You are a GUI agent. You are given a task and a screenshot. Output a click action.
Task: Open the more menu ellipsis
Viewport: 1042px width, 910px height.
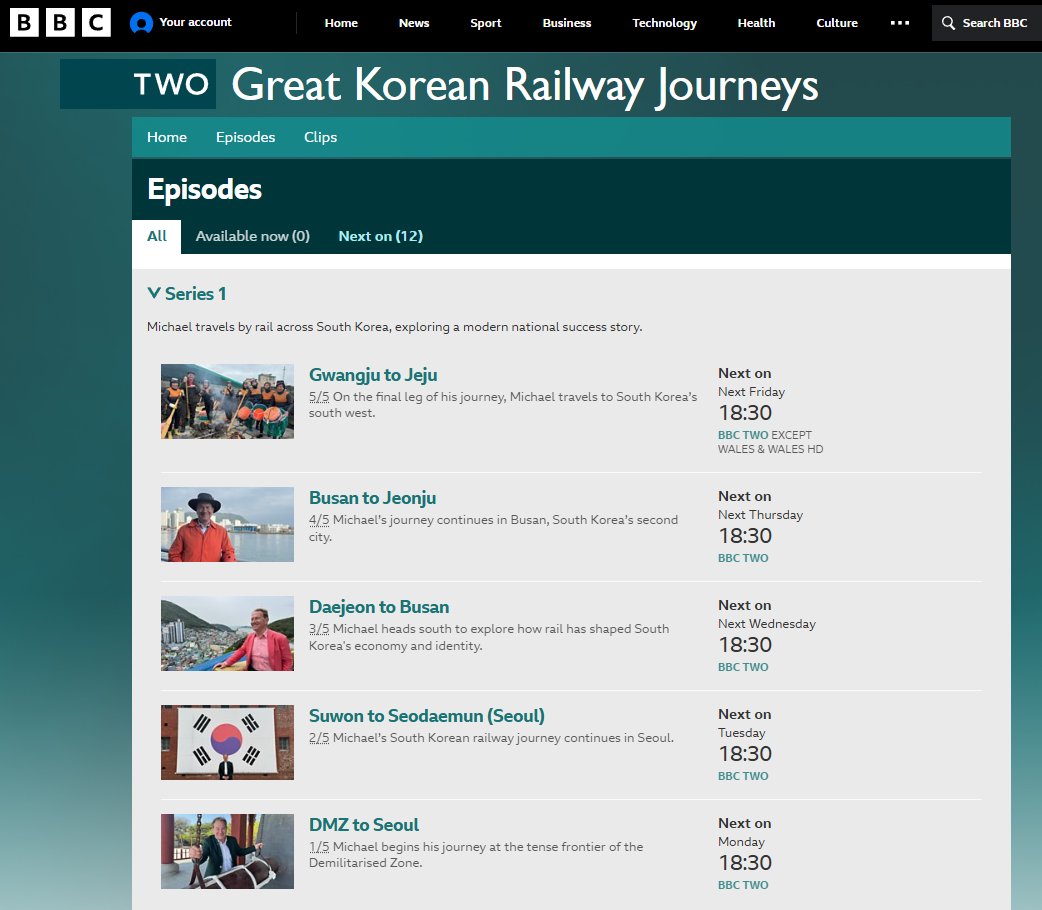point(900,23)
